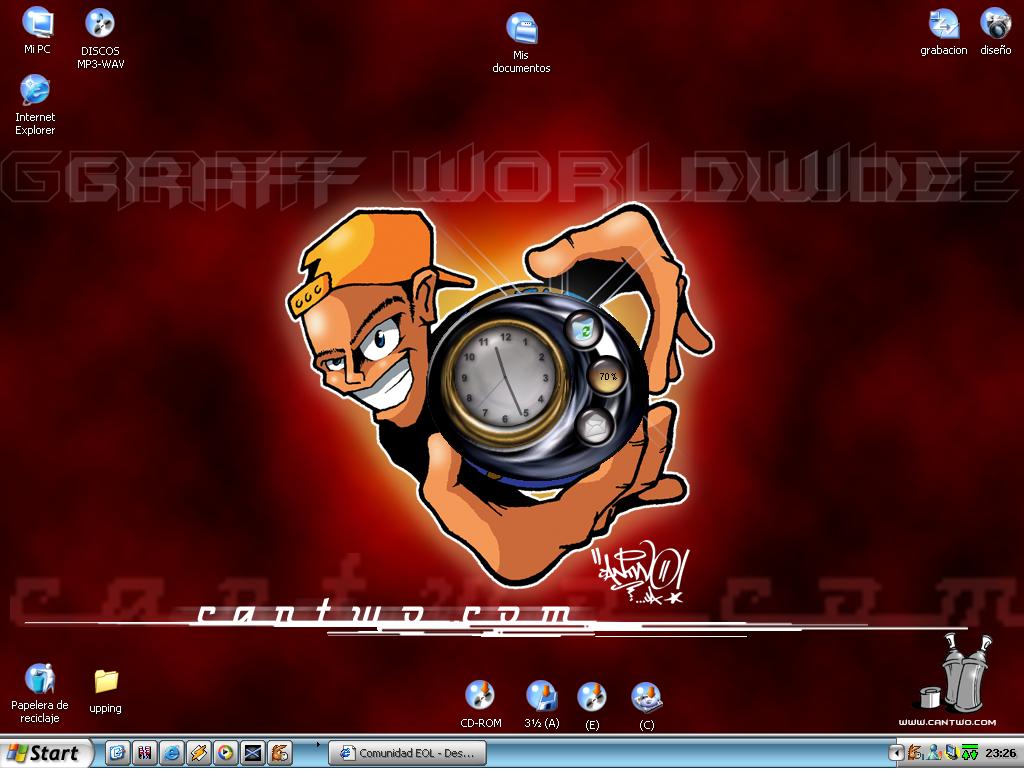
Task: Click the MSN Messenger tray icon
Action: point(935,753)
